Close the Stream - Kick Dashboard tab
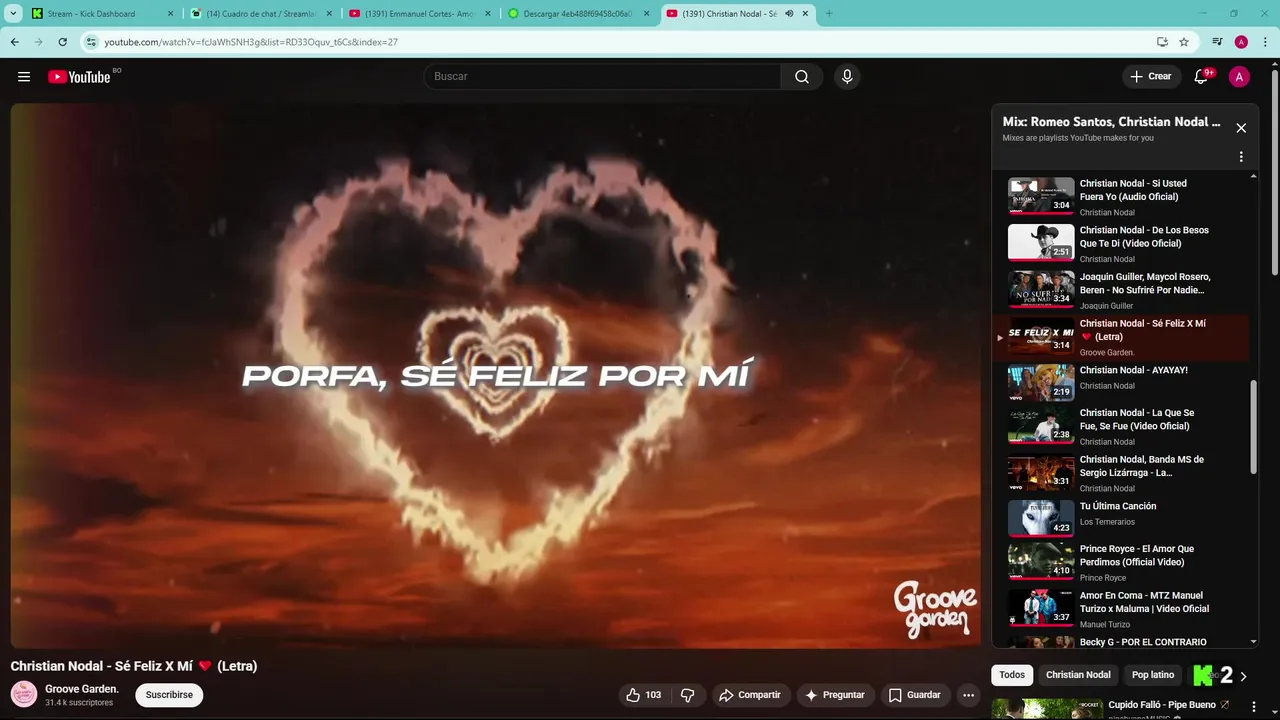 [x=170, y=14]
